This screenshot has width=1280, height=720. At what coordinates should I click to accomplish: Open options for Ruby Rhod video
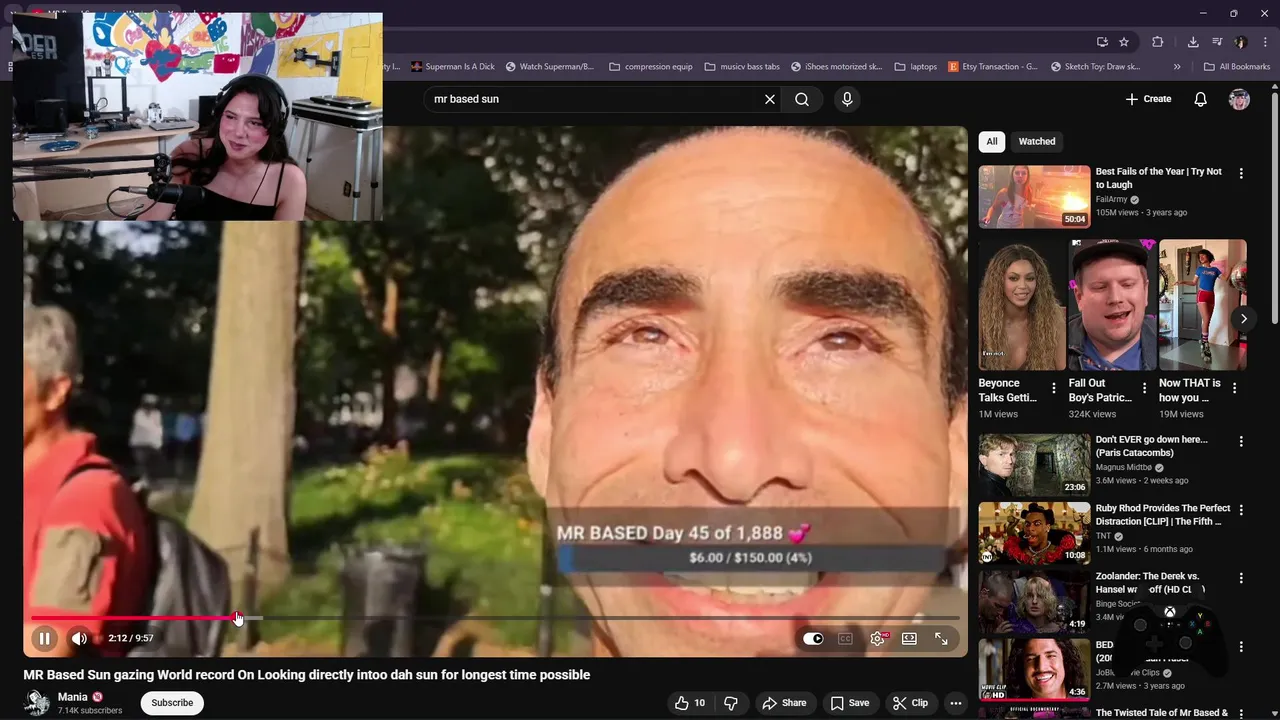click(x=1241, y=510)
